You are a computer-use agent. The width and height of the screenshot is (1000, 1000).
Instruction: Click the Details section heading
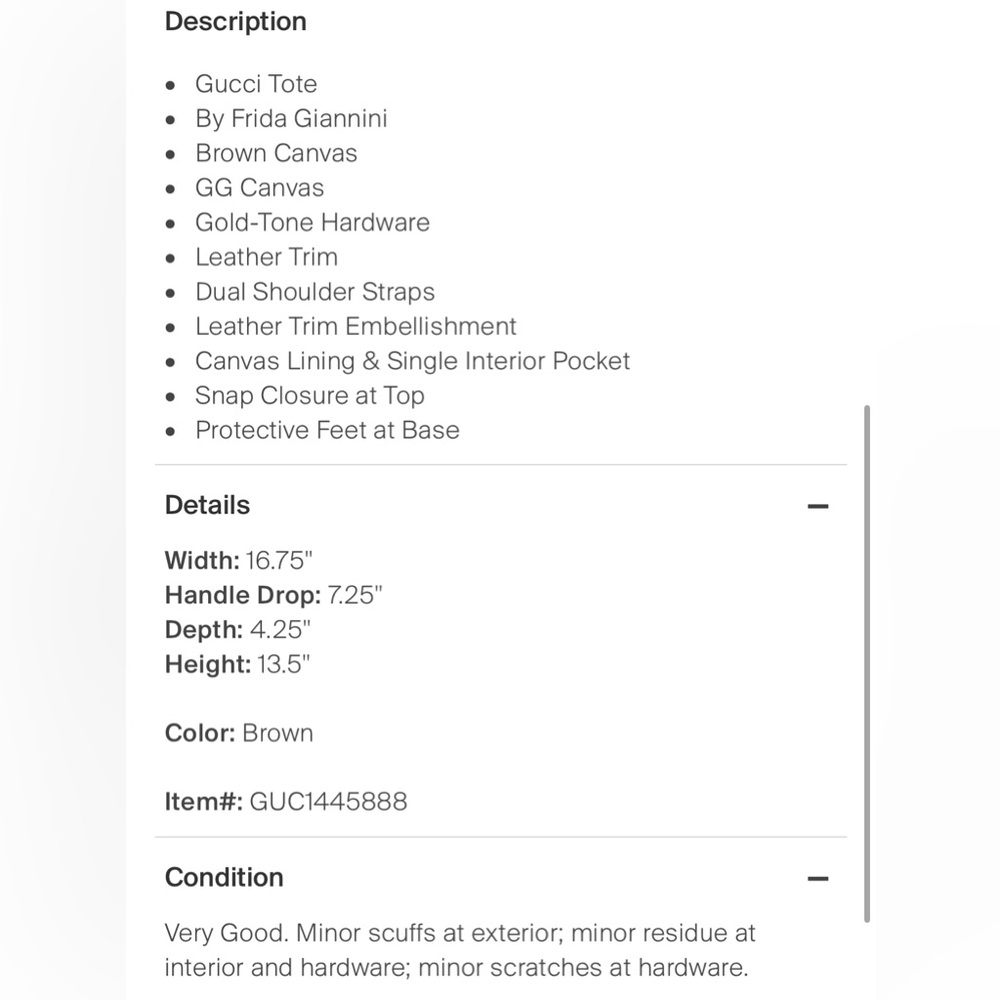[x=207, y=505]
